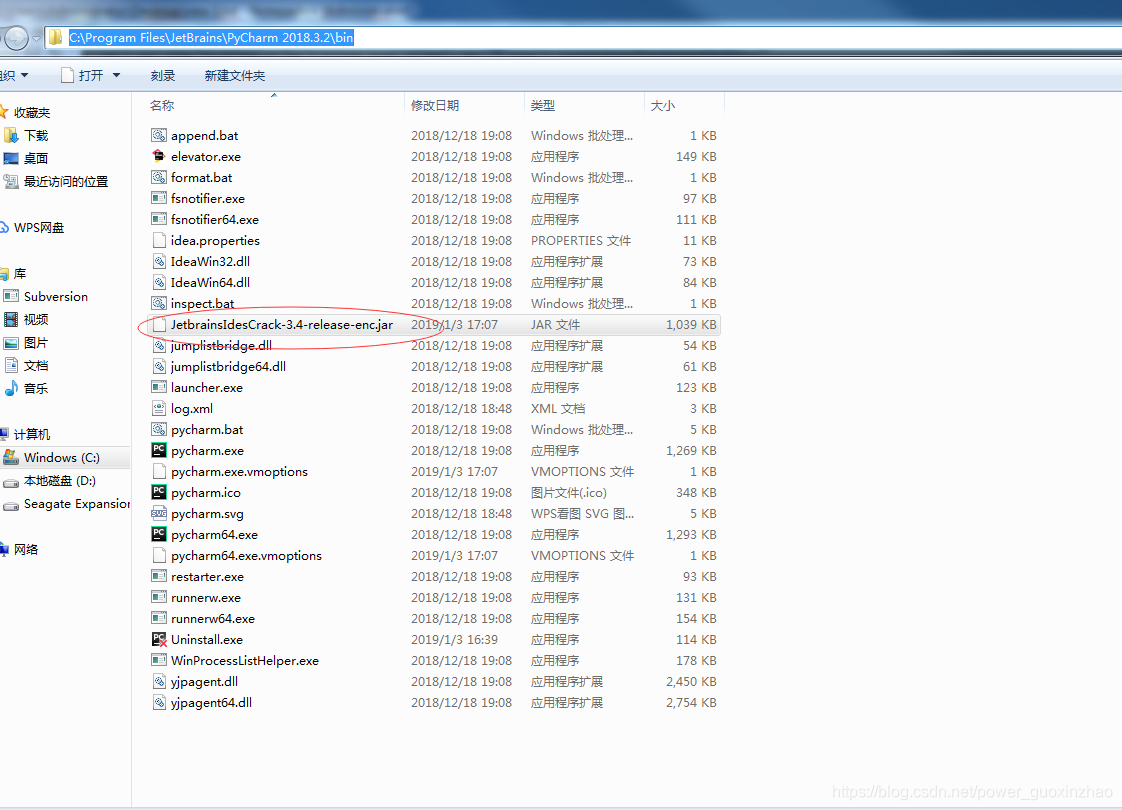Click the inspect.bat file icon
Screen dimensions: 1122x810
pyautogui.click(x=159, y=303)
